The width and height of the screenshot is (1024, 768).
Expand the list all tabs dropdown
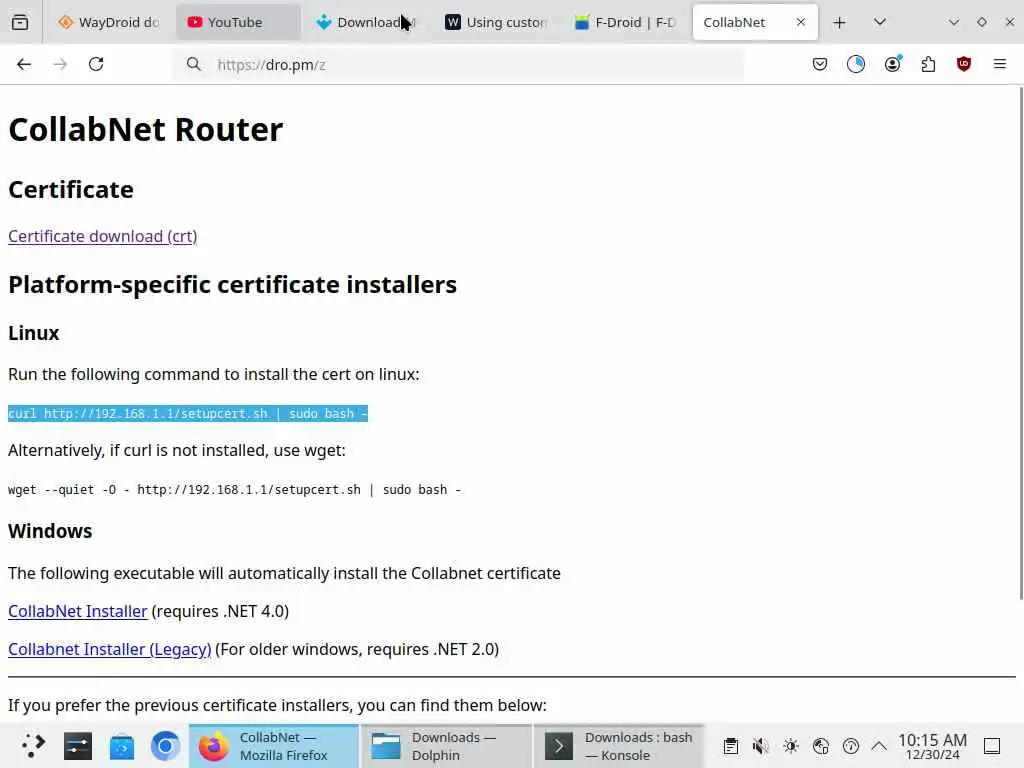pos(880,22)
